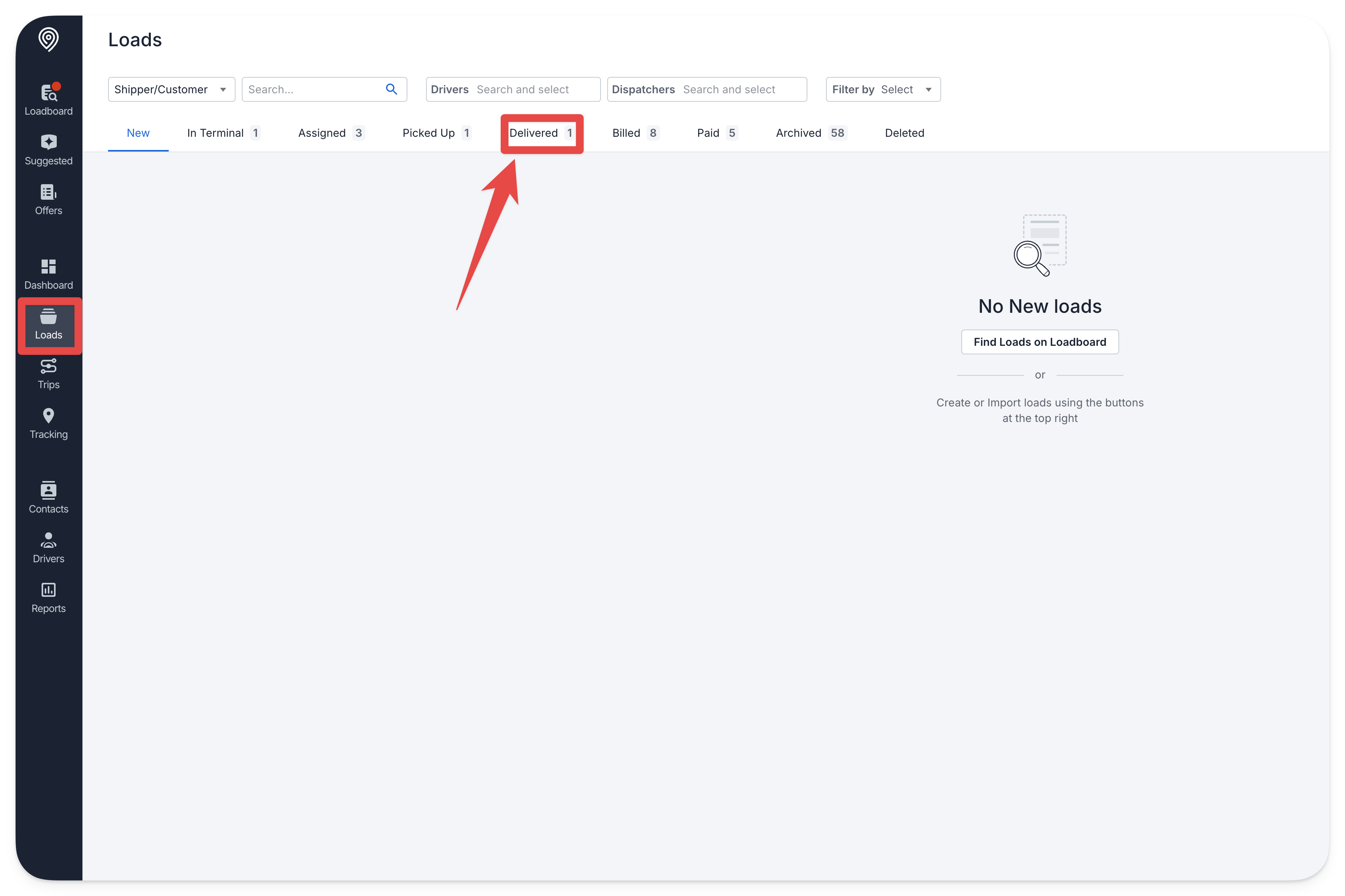Switch to the Delivered tab
The width and height of the screenshot is (1345, 896).
[x=541, y=133]
